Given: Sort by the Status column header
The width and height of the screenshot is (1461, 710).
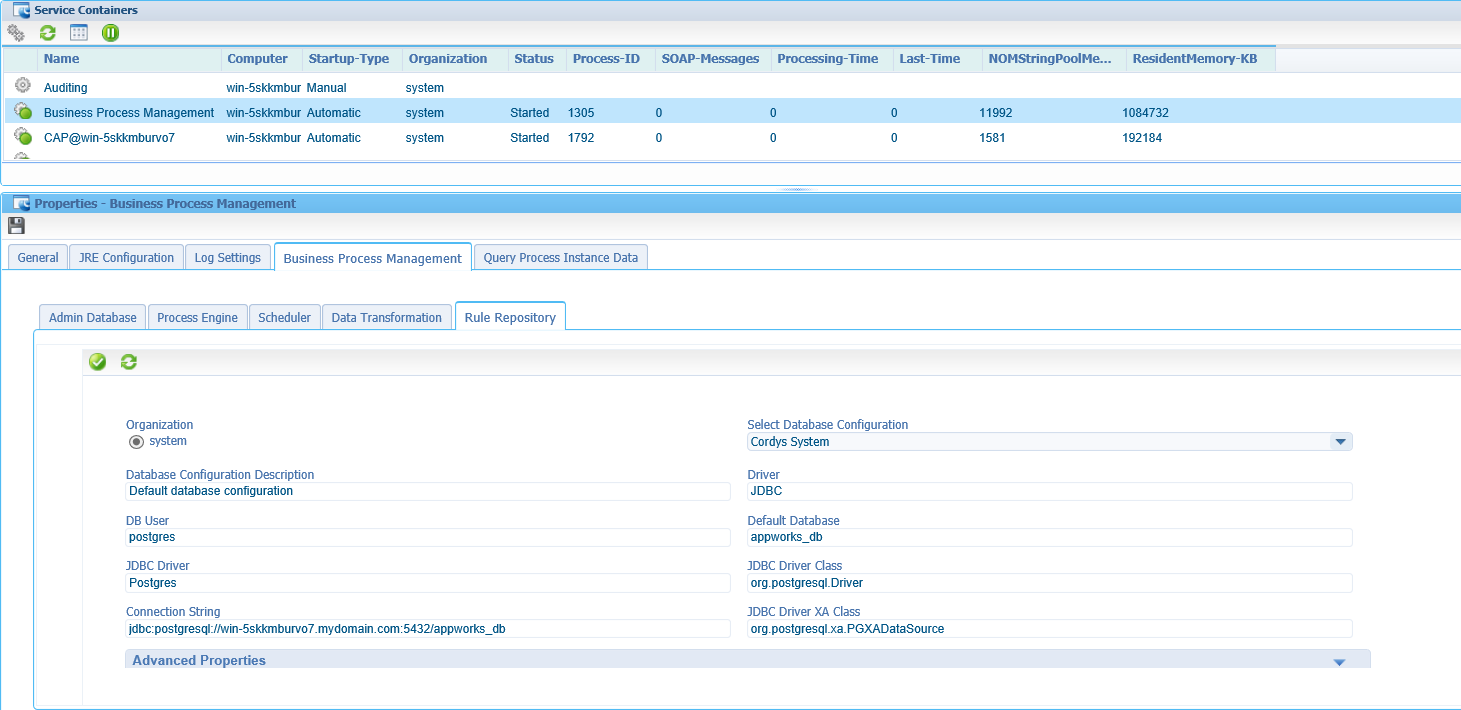Looking at the screenshot, I should [x=533, y=59].
